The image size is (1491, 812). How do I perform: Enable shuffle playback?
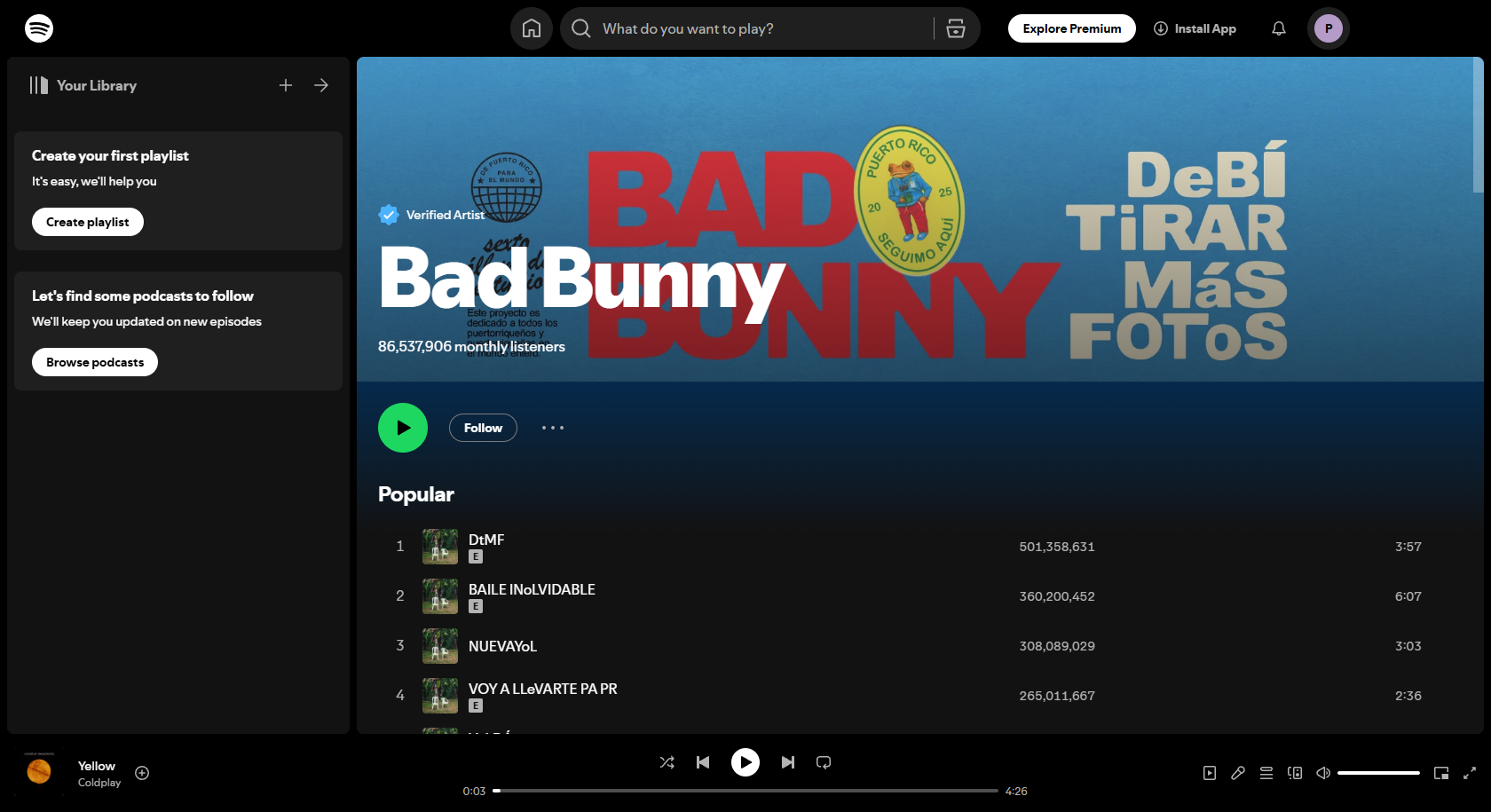click(x=667, y=761)
